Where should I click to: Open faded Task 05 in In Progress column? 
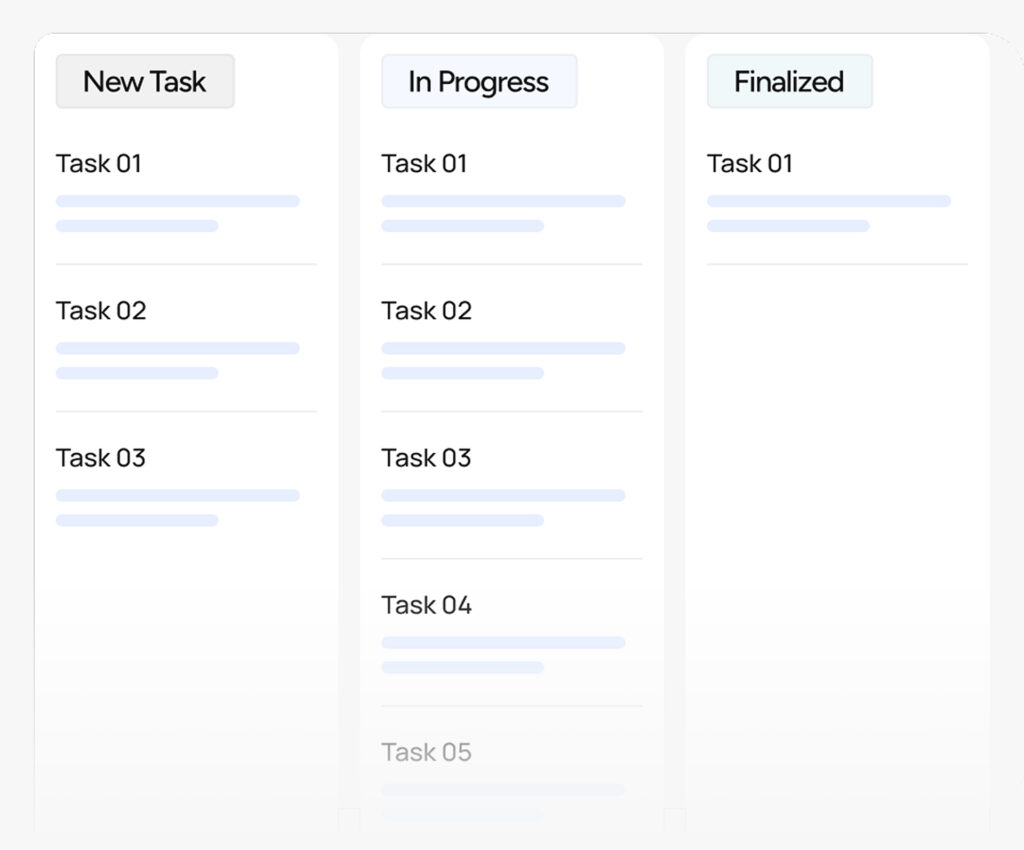(427, 752)
